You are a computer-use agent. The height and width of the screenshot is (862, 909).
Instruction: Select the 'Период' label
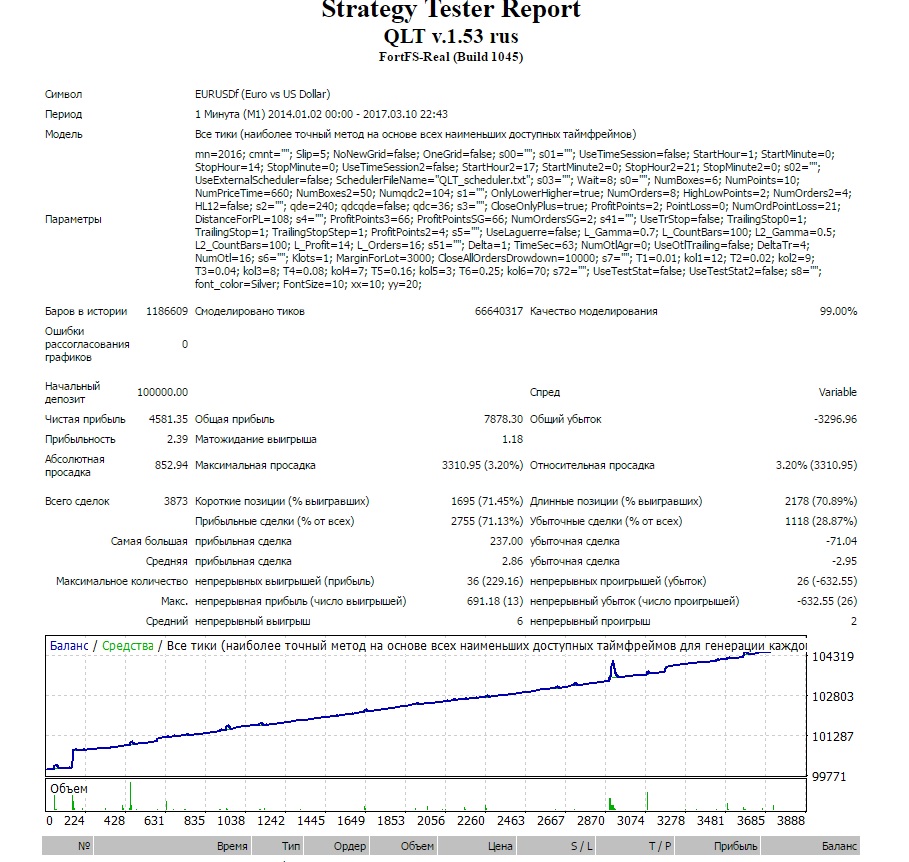click(x=64, y=114)
